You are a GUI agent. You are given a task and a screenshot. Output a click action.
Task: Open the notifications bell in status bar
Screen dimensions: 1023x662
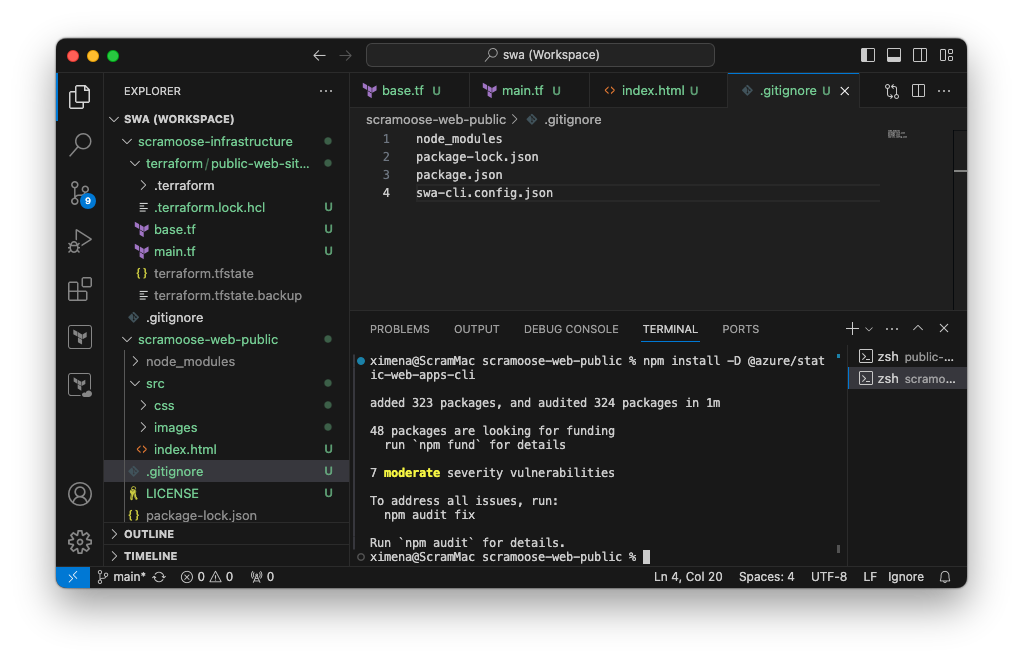945,577
